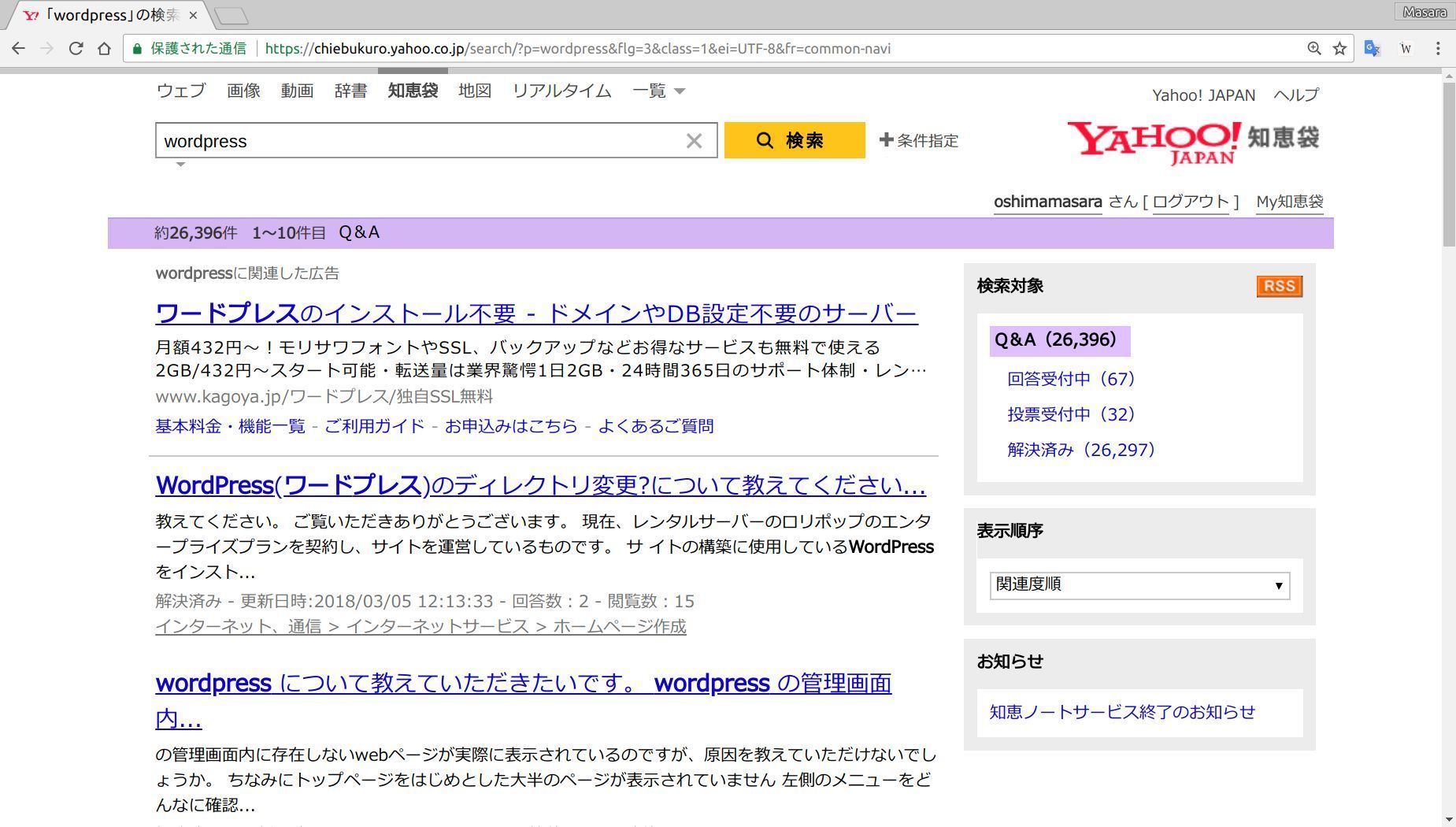This screenshot has width=1456, height=827.
Task: Switch to the 画像 search tab
Action: point(243,91)
